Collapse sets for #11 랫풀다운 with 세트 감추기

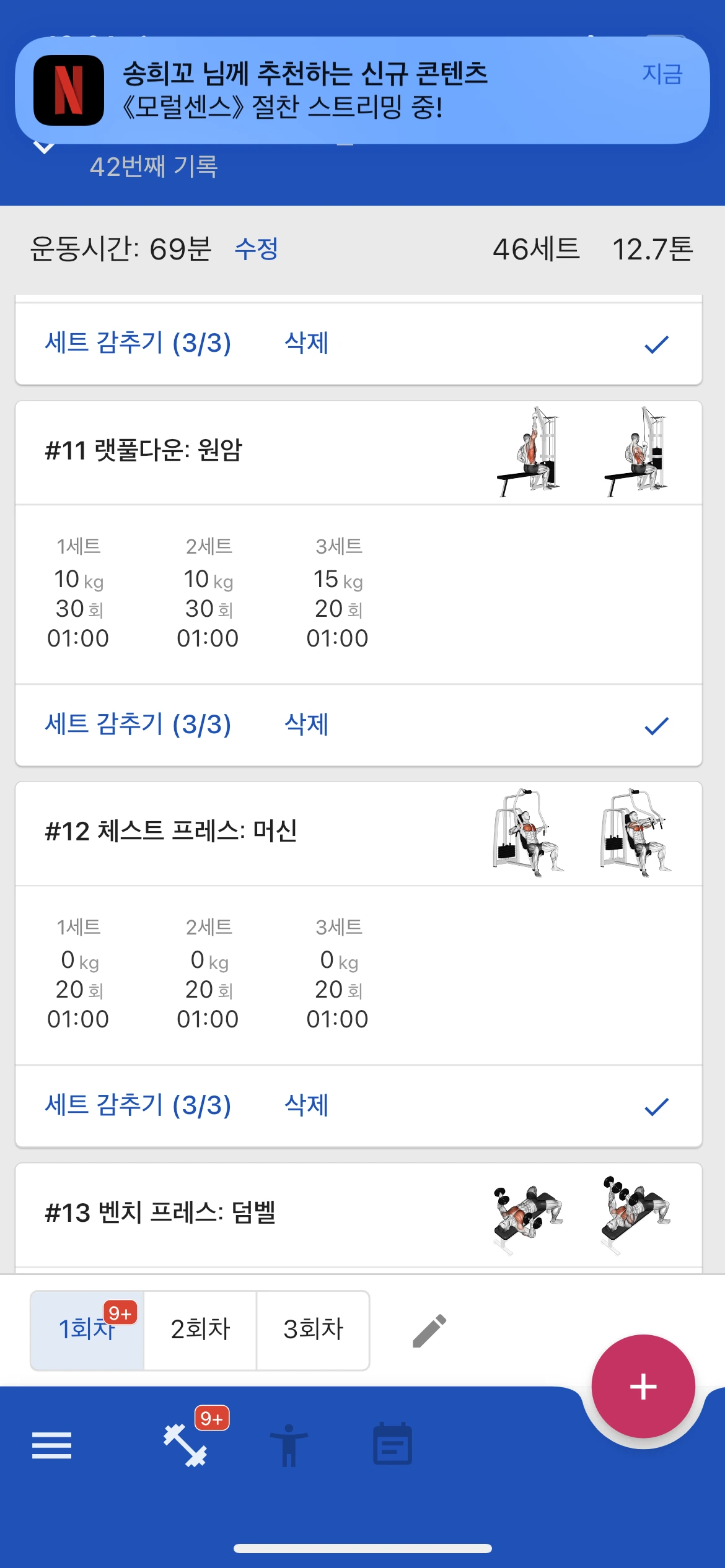coord(138,724)
